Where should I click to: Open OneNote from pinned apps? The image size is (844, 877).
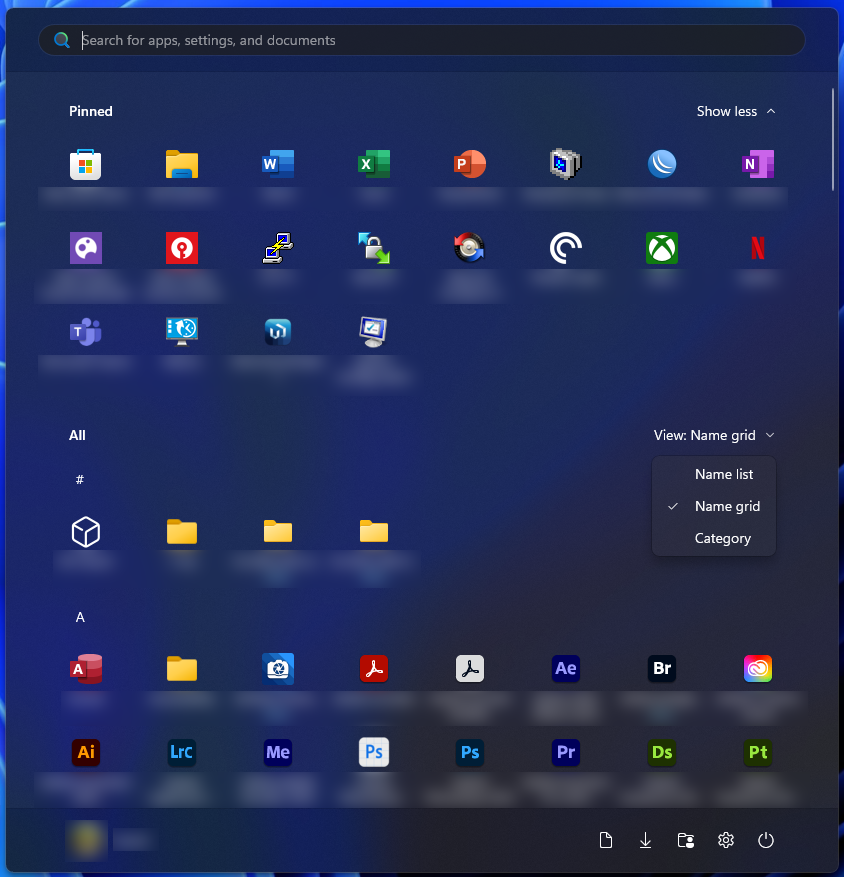(x=758, y=164)
